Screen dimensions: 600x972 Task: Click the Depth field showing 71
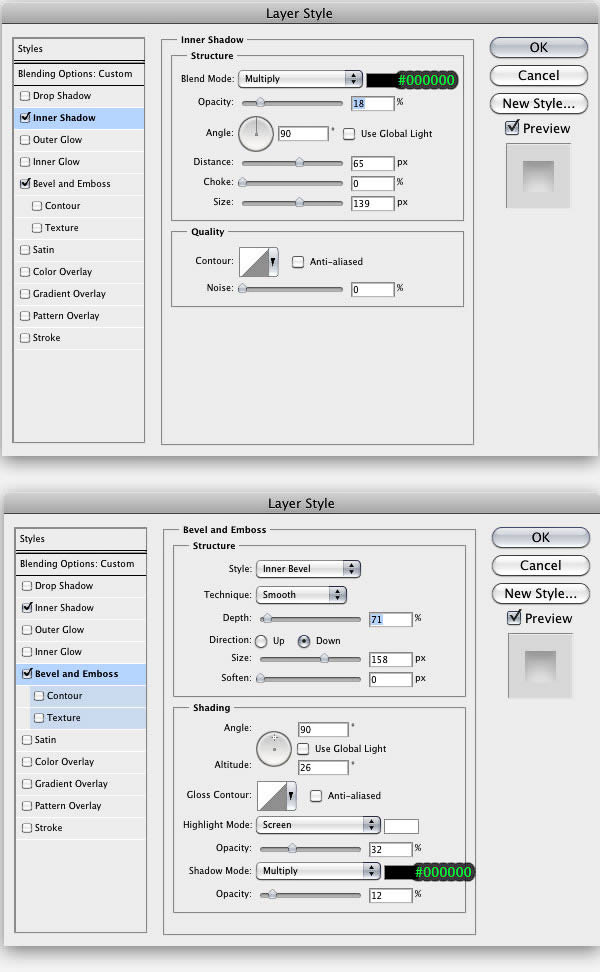click(x=390, y=619)
